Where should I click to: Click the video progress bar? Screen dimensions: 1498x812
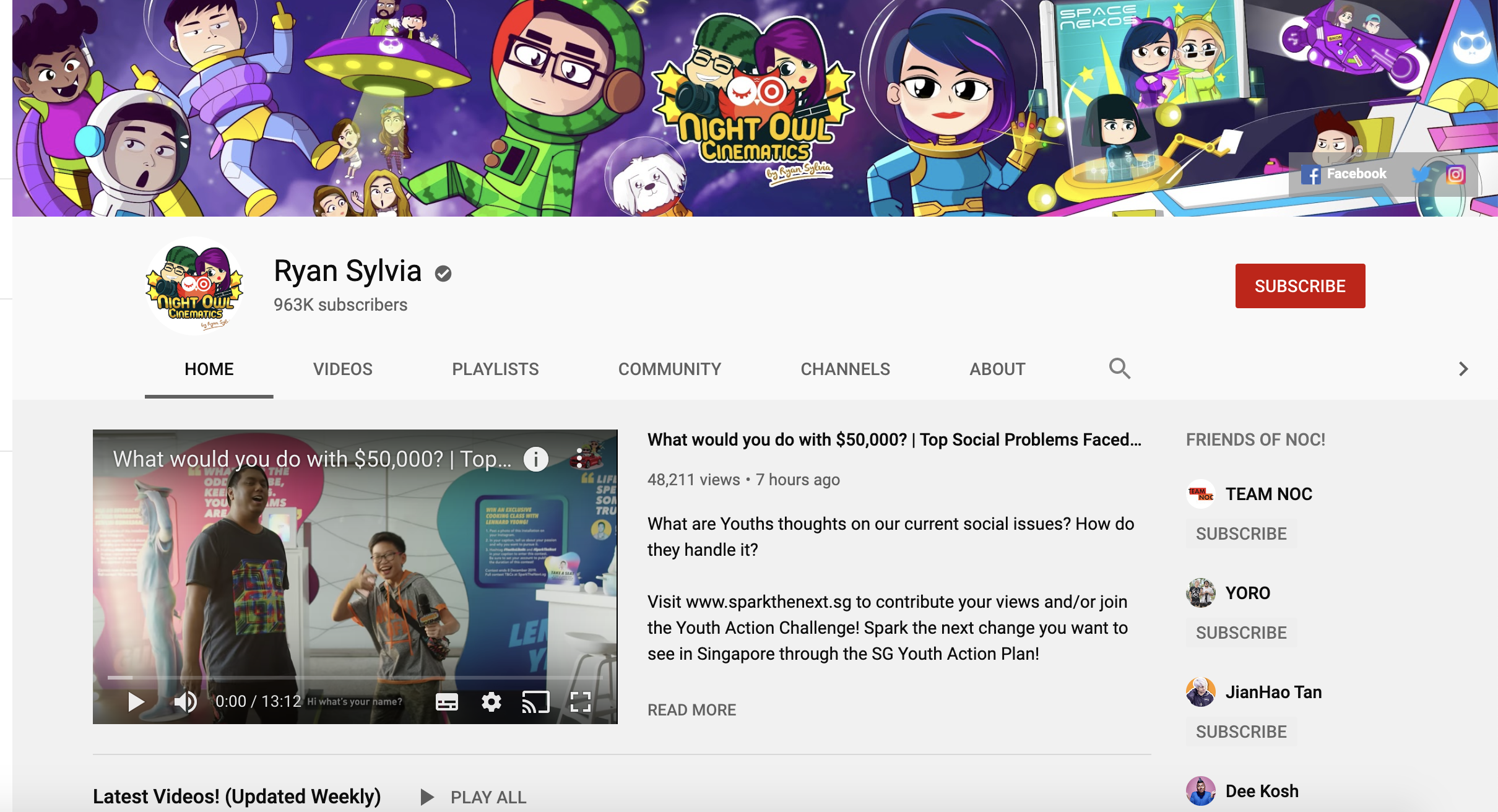click(355, 678)
